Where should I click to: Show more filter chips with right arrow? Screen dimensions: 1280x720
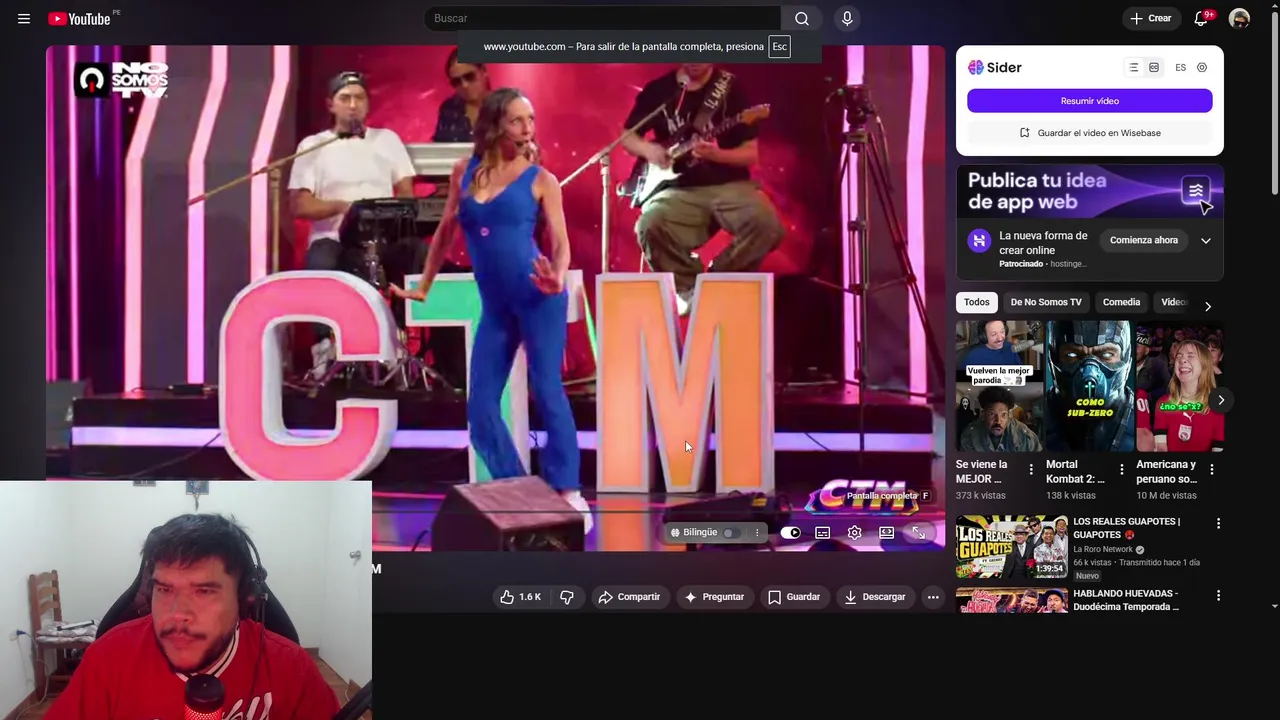pos(1207,306)
